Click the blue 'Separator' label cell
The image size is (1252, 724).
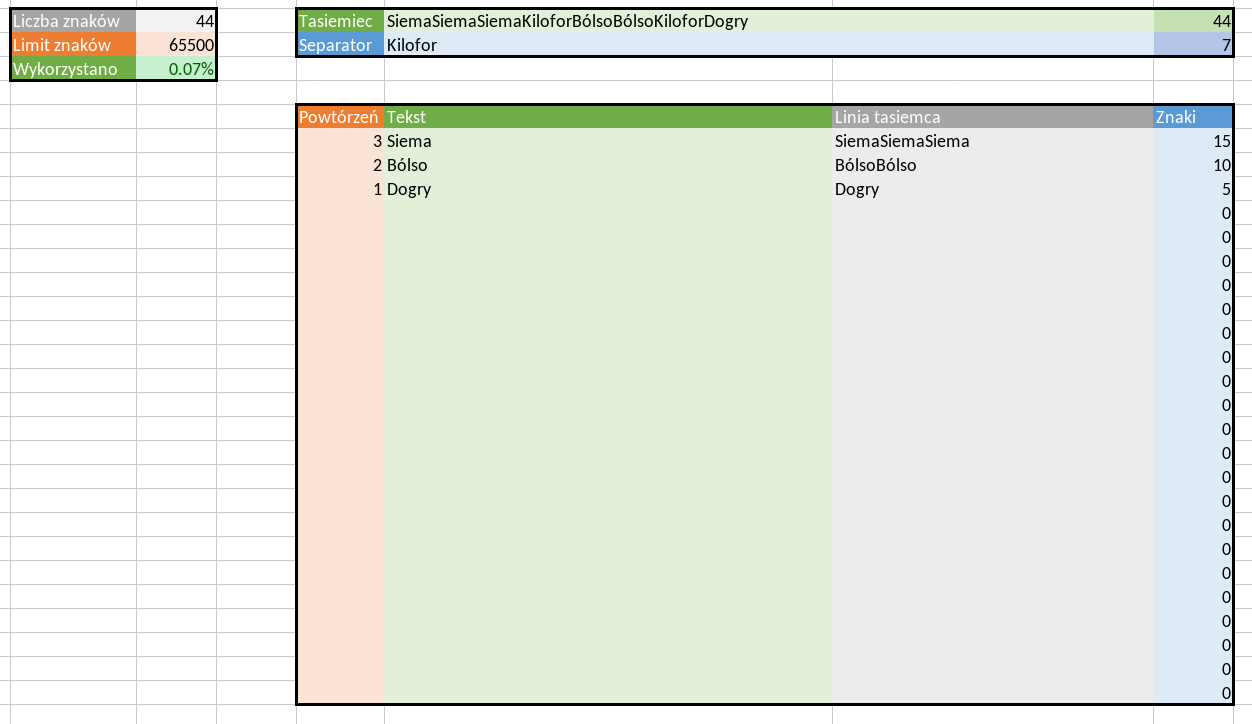click(x=340, y=45)
